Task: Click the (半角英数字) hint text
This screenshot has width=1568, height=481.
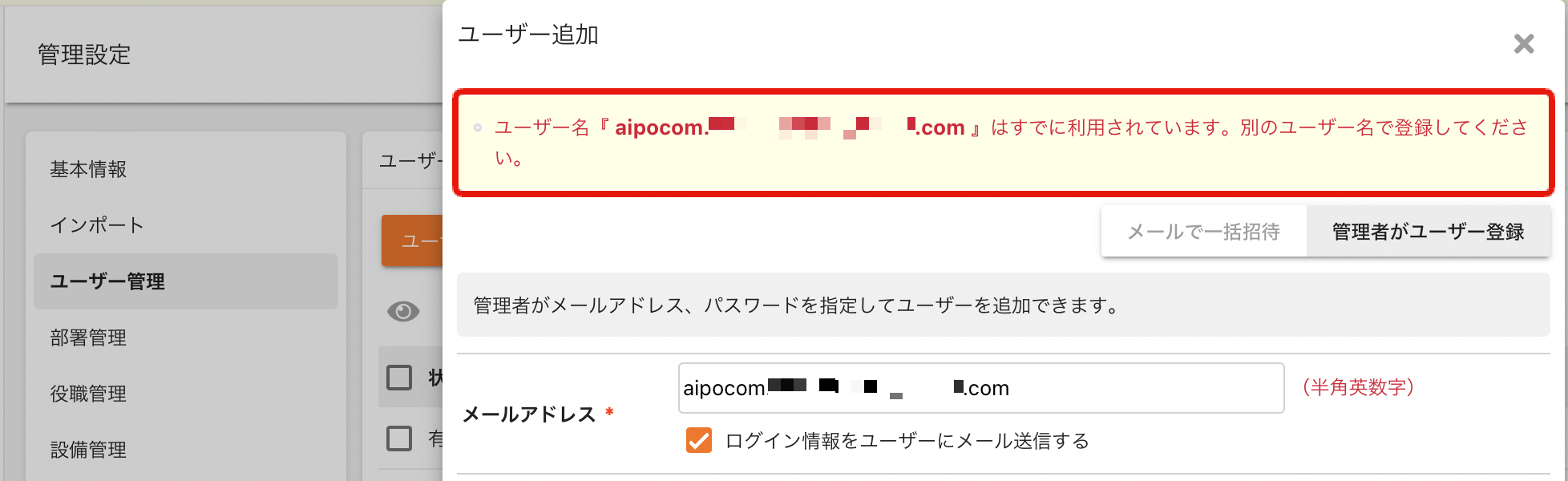Action: (x=1358, y=387)
